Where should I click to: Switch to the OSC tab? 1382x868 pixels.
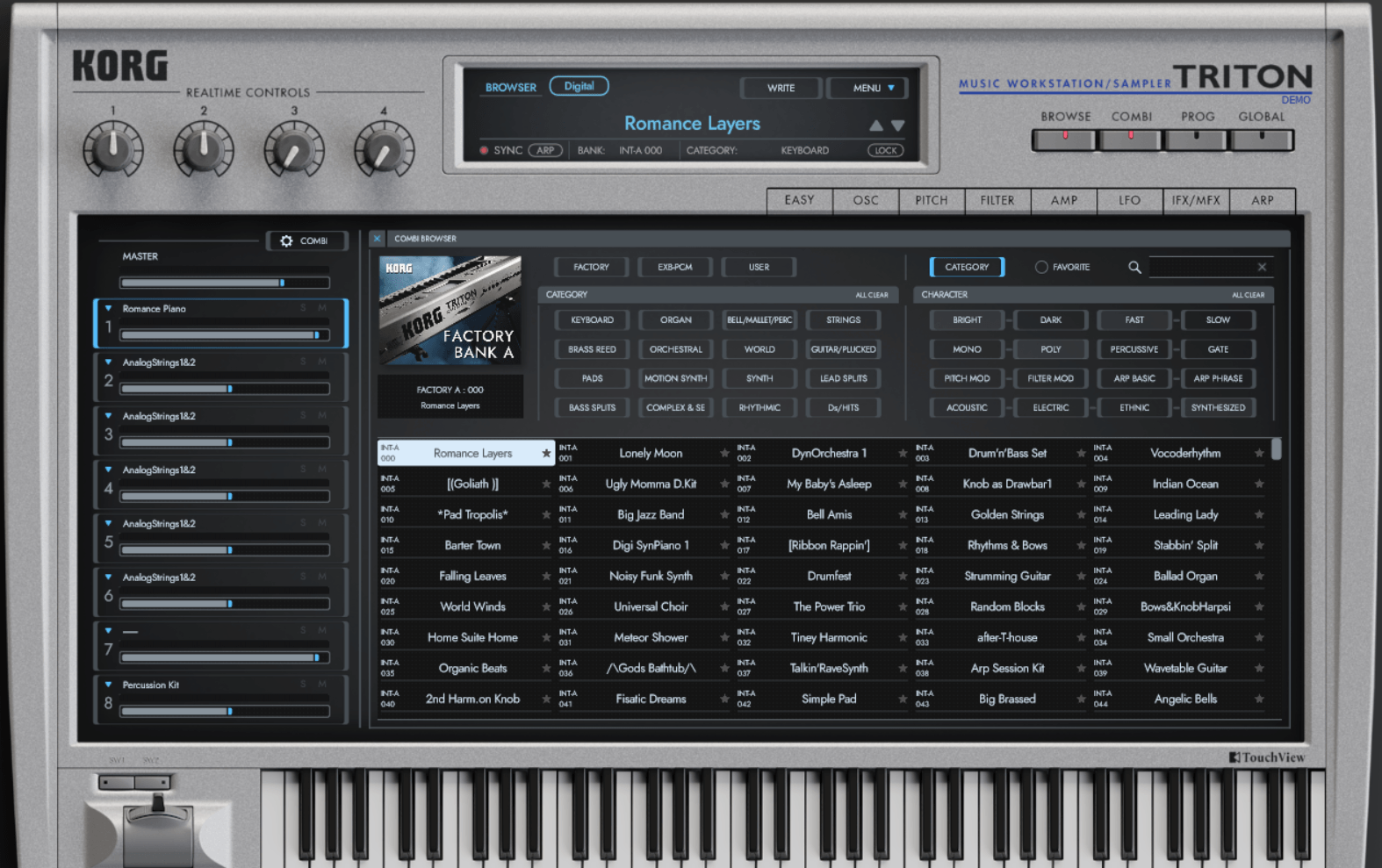pos(866,201)
